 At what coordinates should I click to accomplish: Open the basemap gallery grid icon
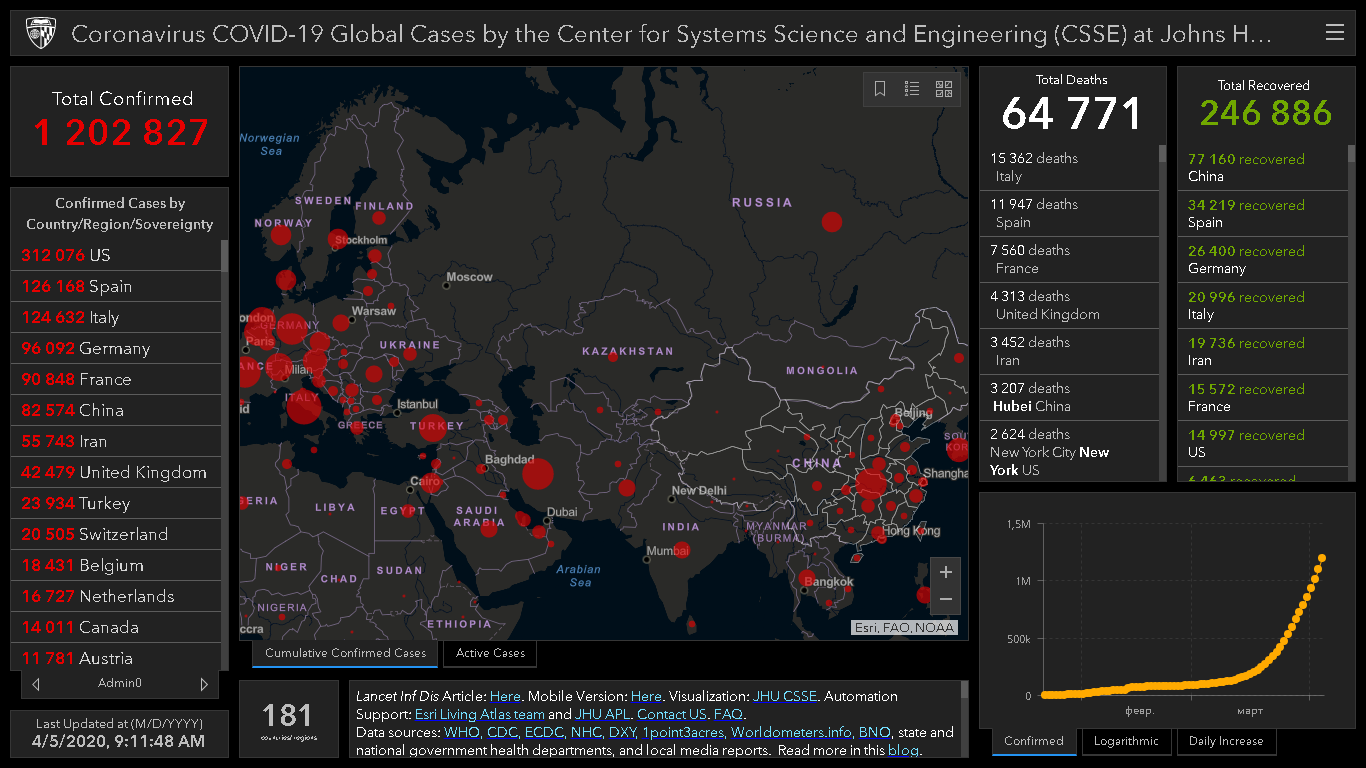pos(944,89)
